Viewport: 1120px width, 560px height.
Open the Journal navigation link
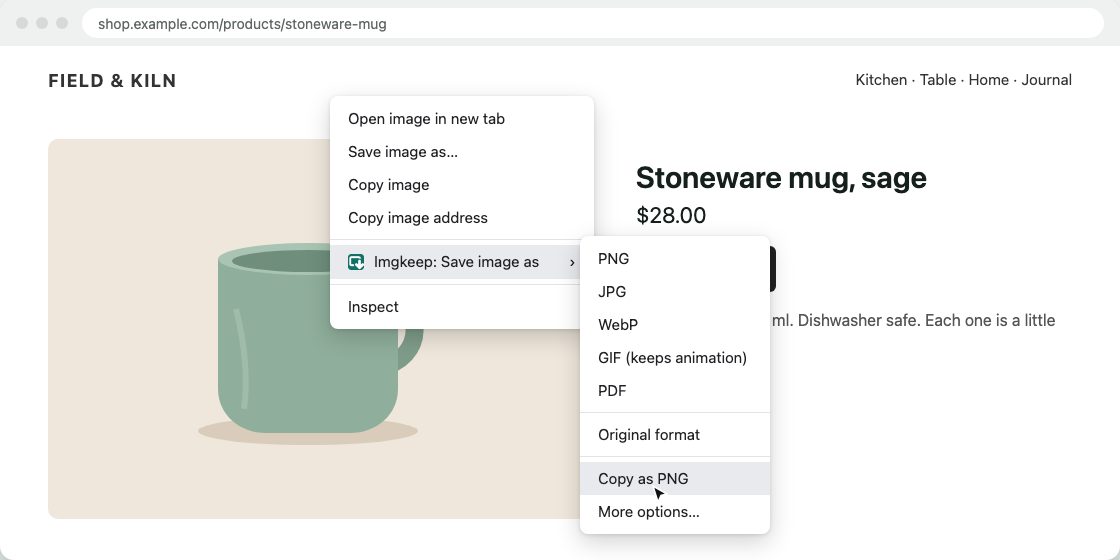(1046, 80)
